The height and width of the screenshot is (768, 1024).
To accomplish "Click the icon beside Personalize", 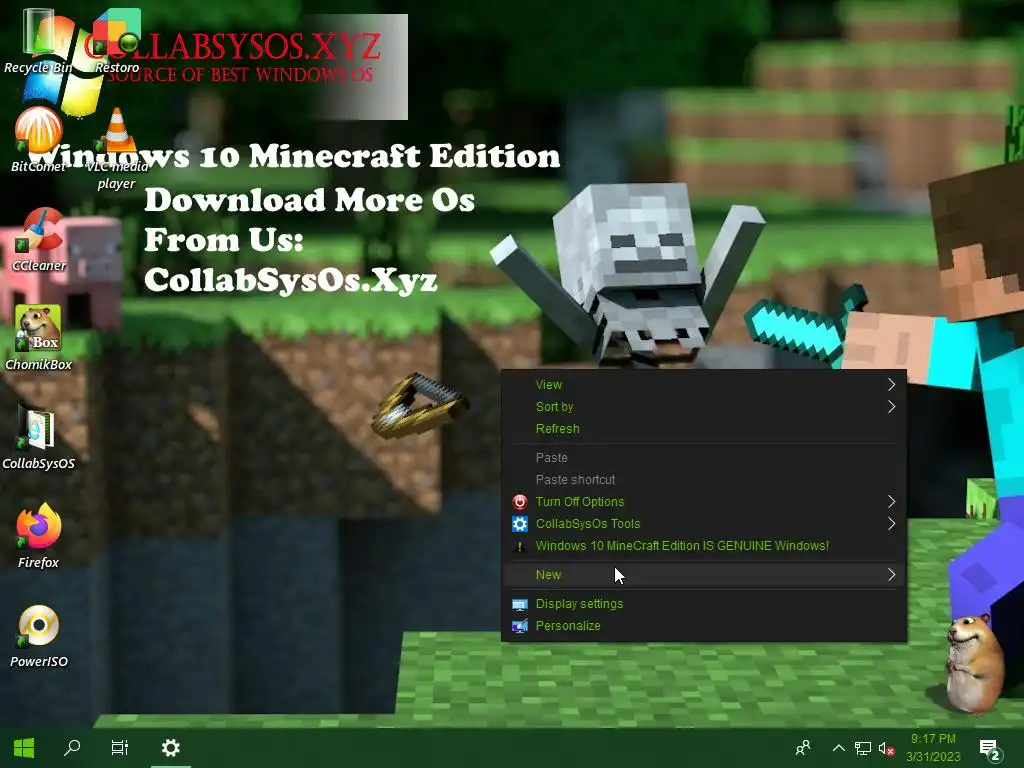I will click(x=520, y=626).
